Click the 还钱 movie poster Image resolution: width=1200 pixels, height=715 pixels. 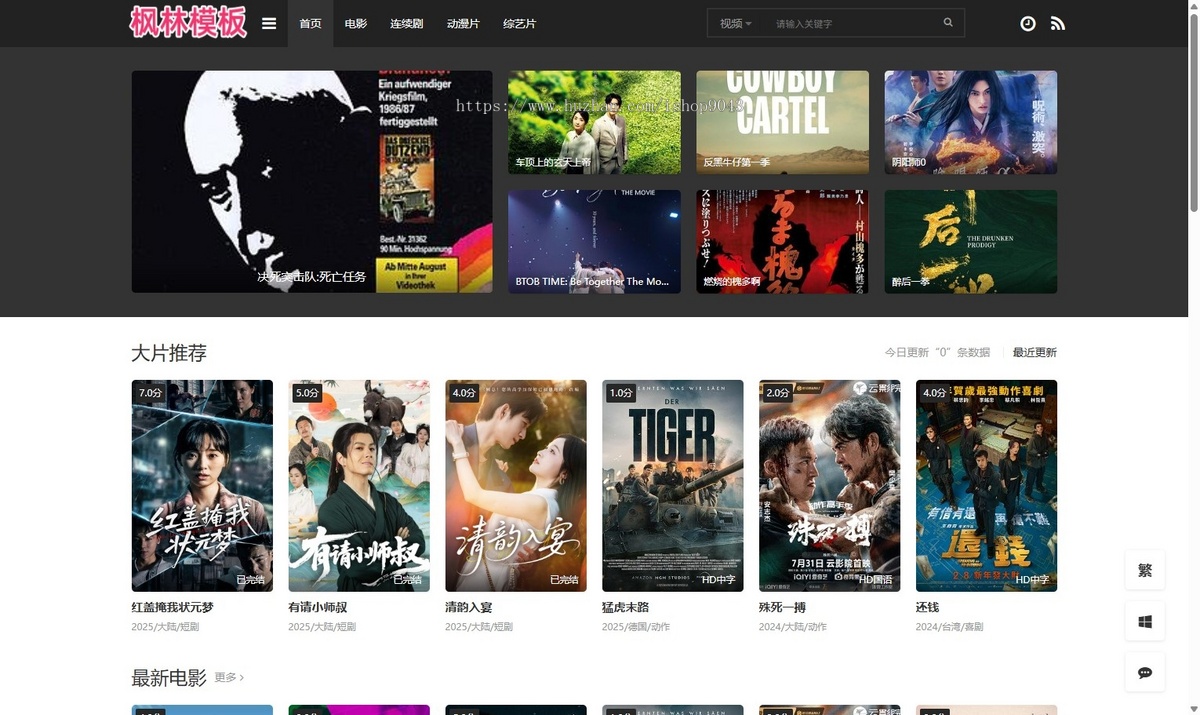click(x=986, y=485)
